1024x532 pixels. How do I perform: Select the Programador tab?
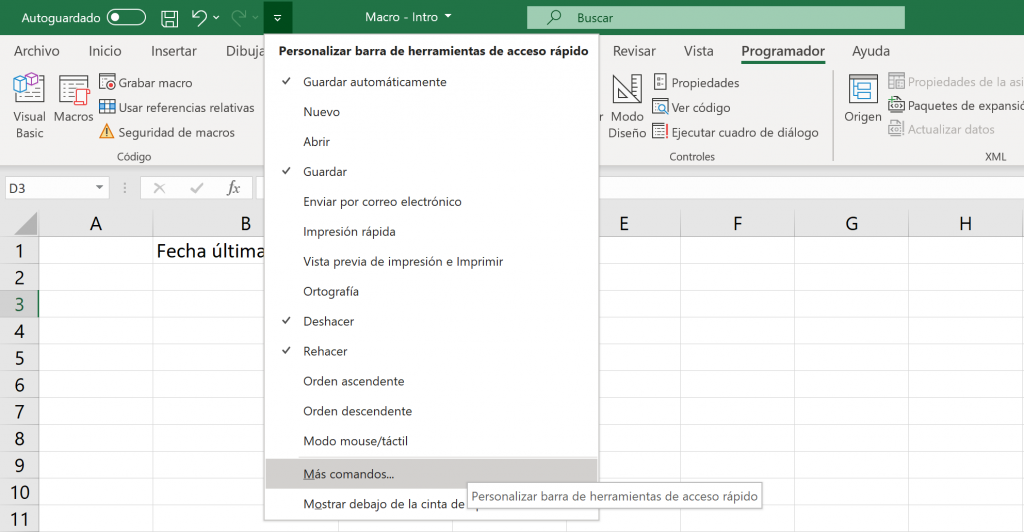[x=783, y=51]
